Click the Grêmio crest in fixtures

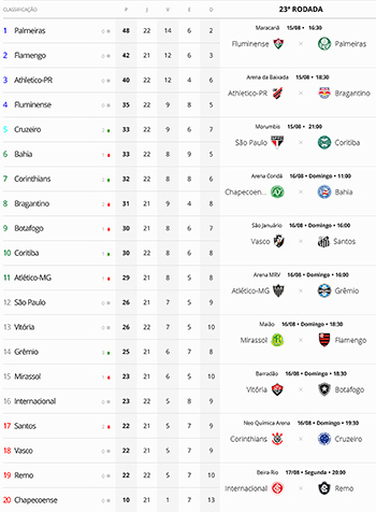pyautogui.click(x=324, y=291)
